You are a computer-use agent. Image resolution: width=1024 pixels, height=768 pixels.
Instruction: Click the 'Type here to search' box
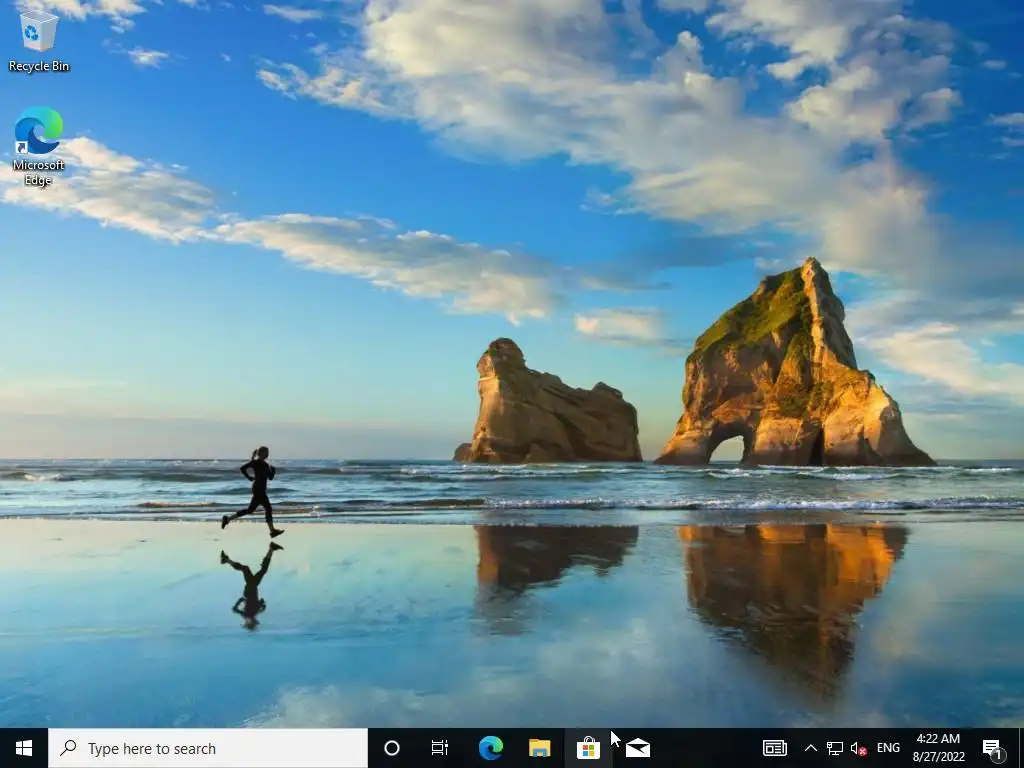coord(208,748)
